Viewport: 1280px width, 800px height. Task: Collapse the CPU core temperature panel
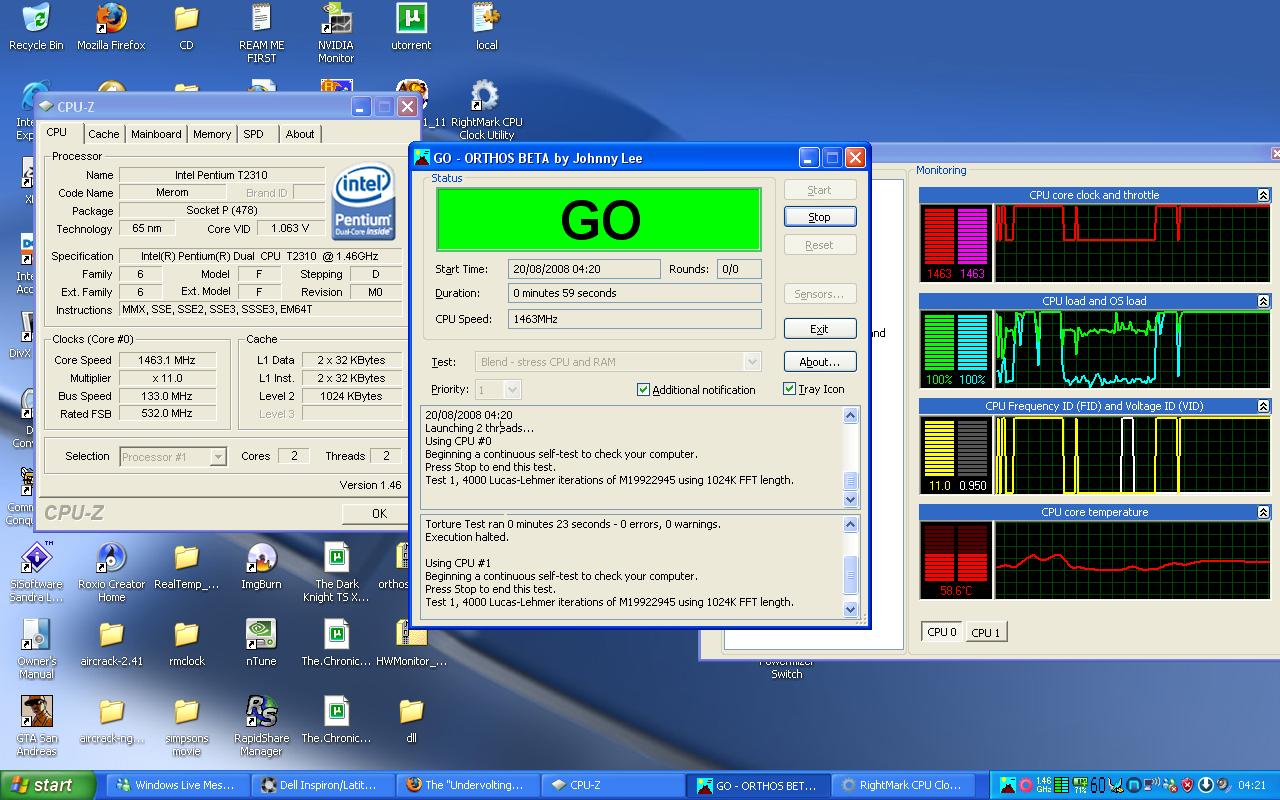tap(1263, 512)
